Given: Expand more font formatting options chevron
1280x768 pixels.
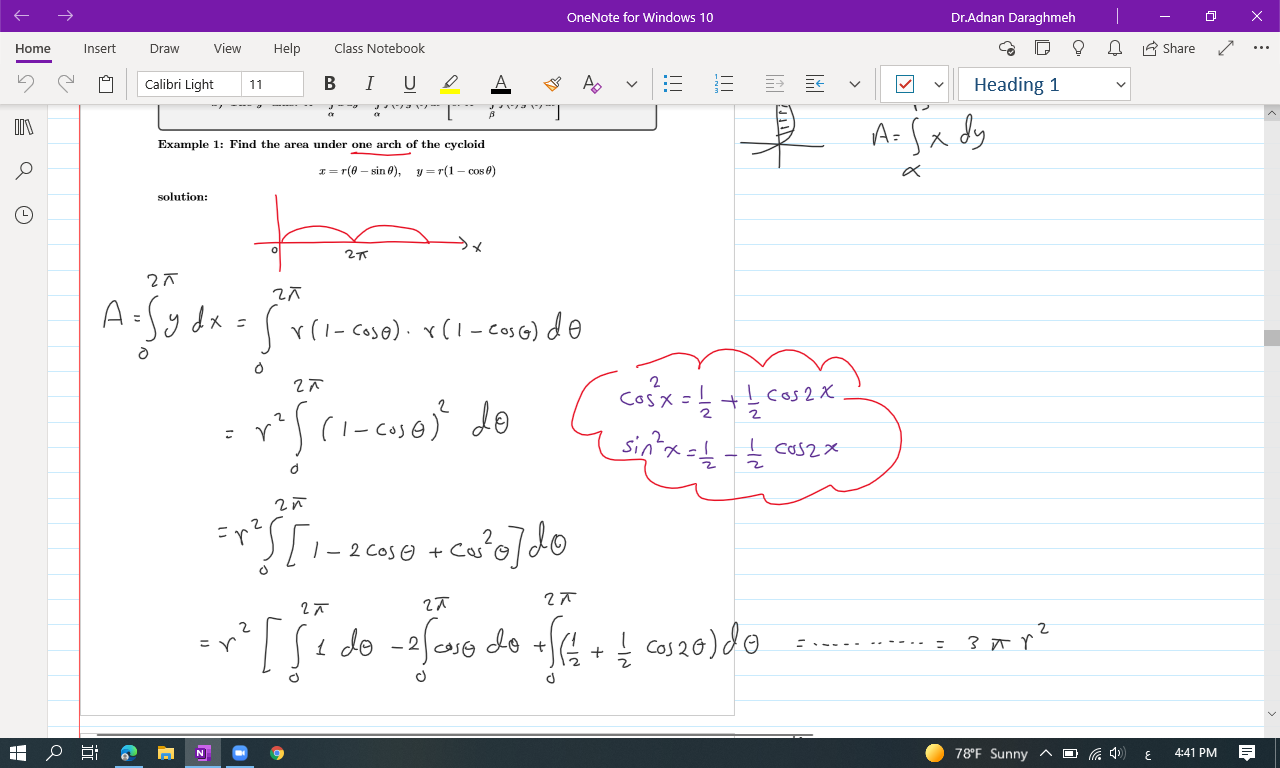Looking at the screenshot, I should [632, 85].
